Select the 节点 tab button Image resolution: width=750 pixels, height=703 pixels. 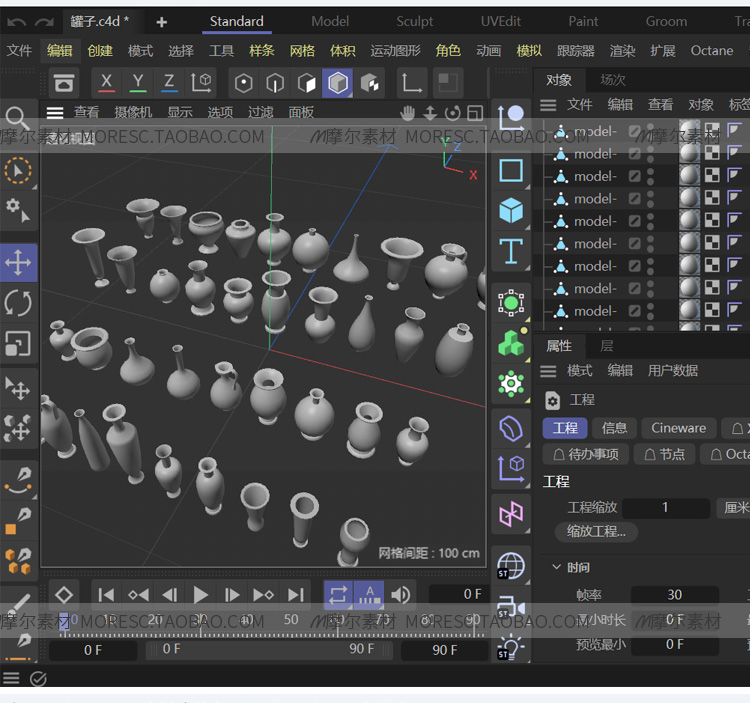coord(665,454)
